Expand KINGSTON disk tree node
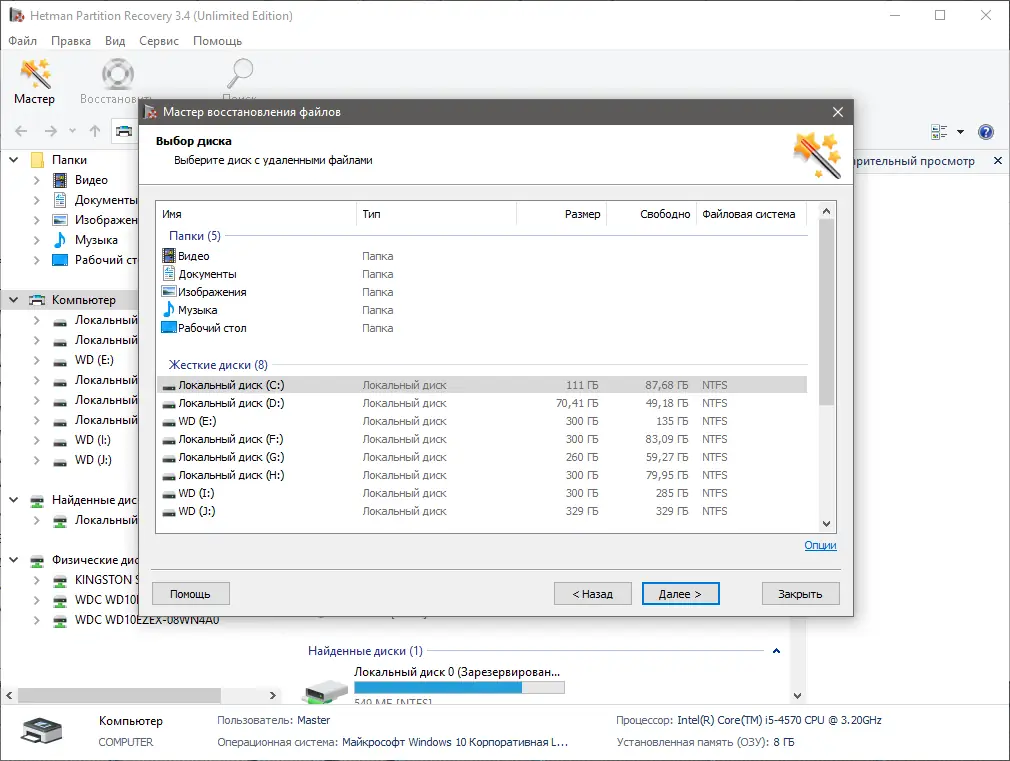The height and width of the screenshot is (761, 1010). pyautogui.click(x=37, y=579)
